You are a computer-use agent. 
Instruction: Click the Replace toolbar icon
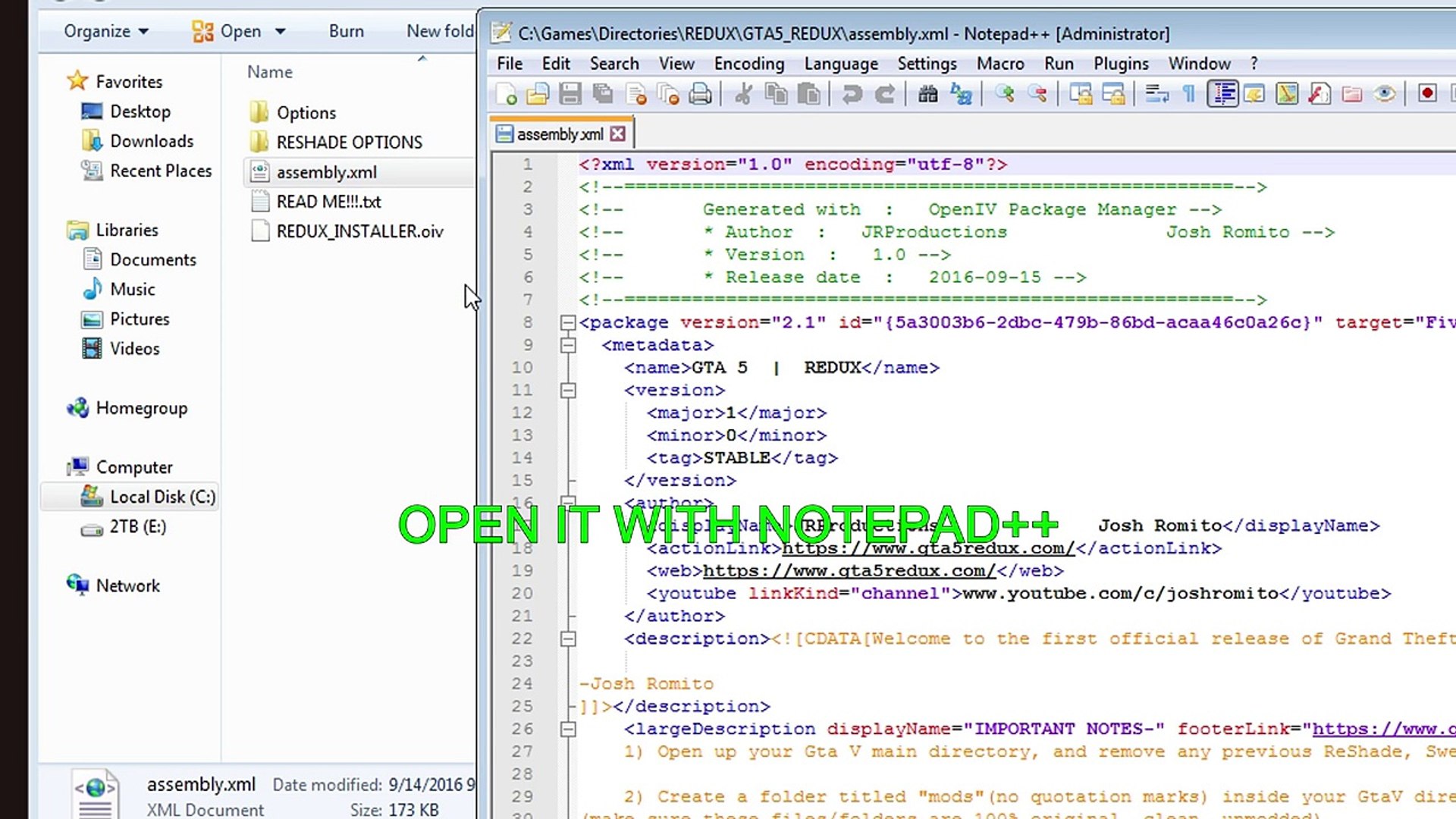click(x=961, y=94)
